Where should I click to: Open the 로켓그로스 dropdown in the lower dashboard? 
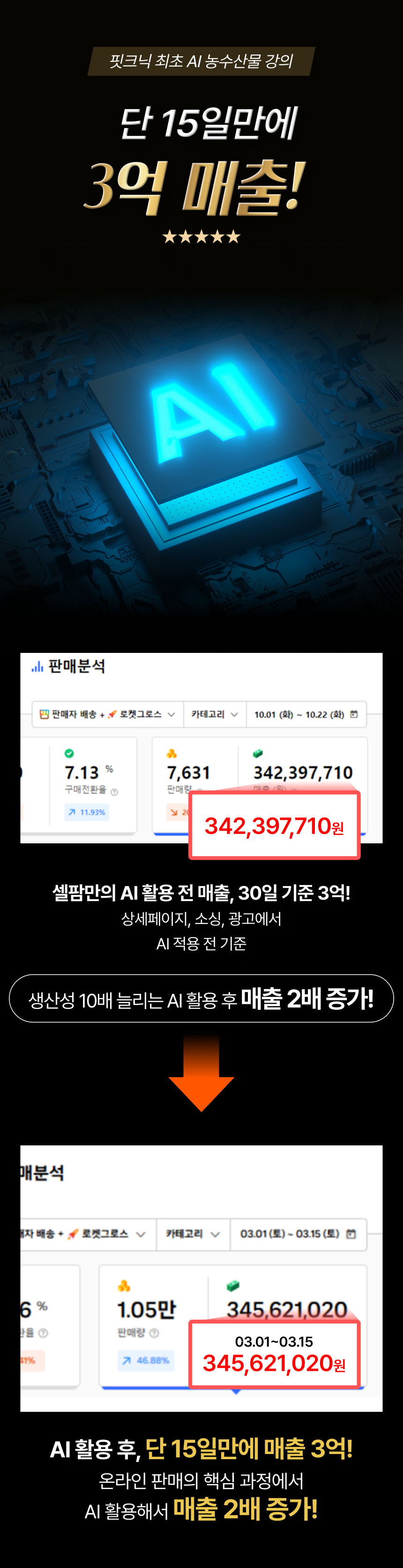[x=88, y=1234]
